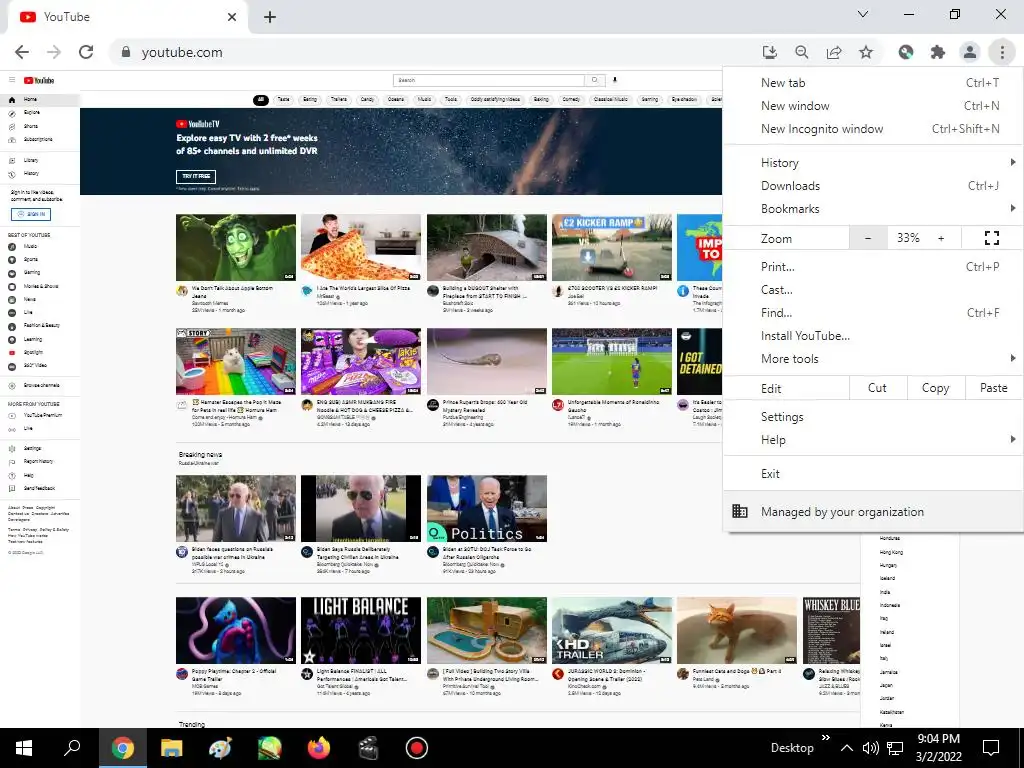Bookmark this page with the star icon
This screenshot has width=1024, height=768.
tap(866, 52)
